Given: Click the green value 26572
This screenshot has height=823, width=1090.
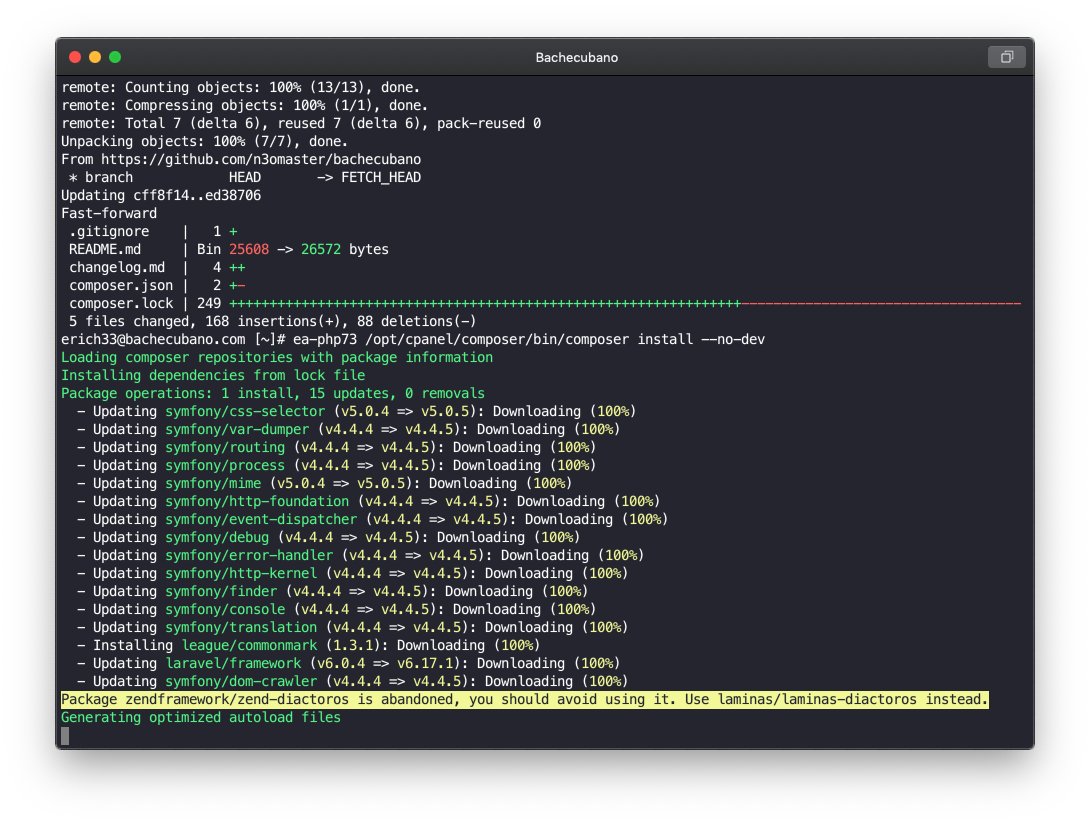Looking at the screenshot, I should [x=320, y=250].
